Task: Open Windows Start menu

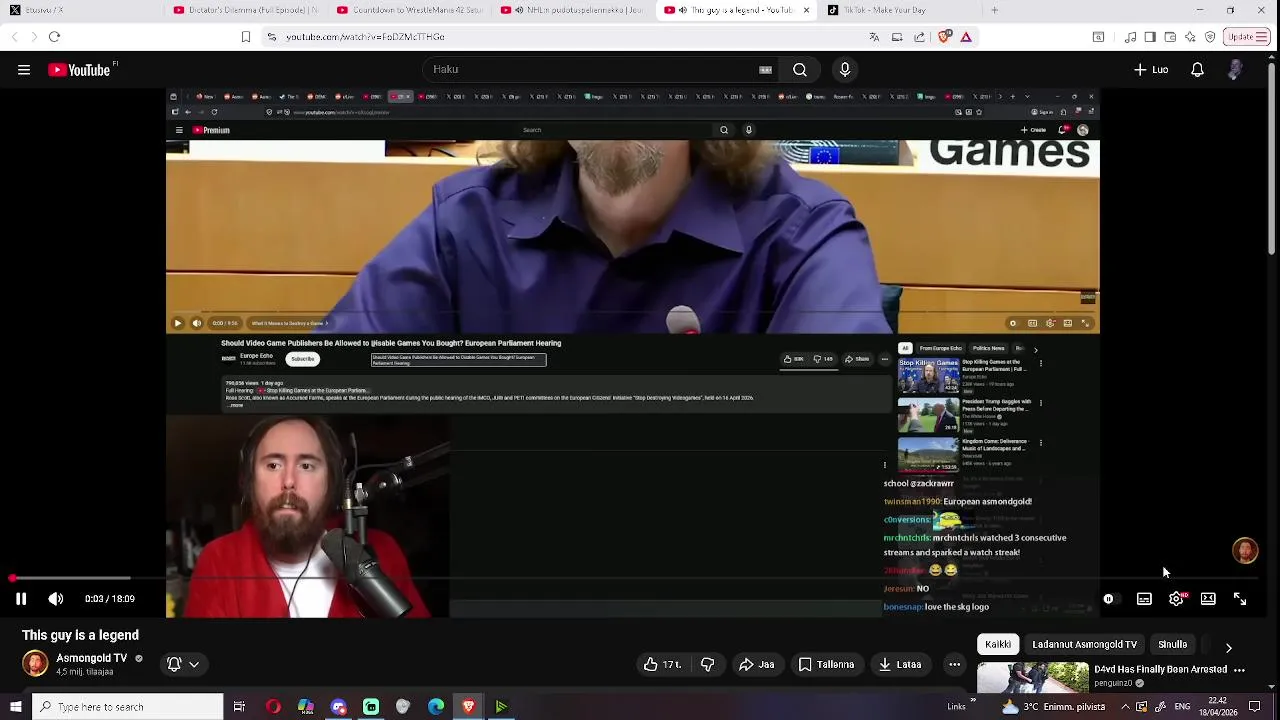Action: pos(15,707)
